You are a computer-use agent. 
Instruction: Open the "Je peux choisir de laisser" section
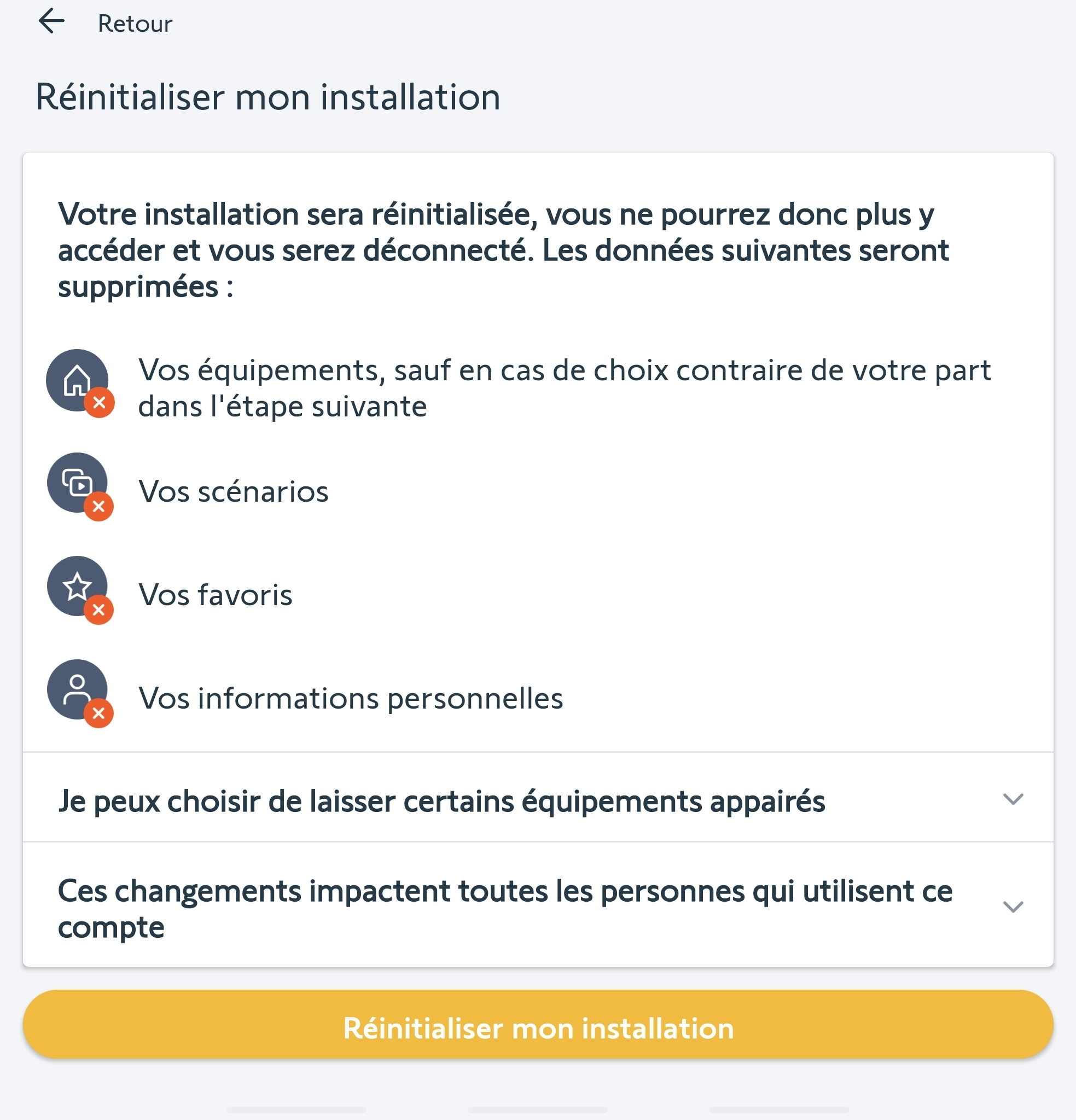click(441, 800)
